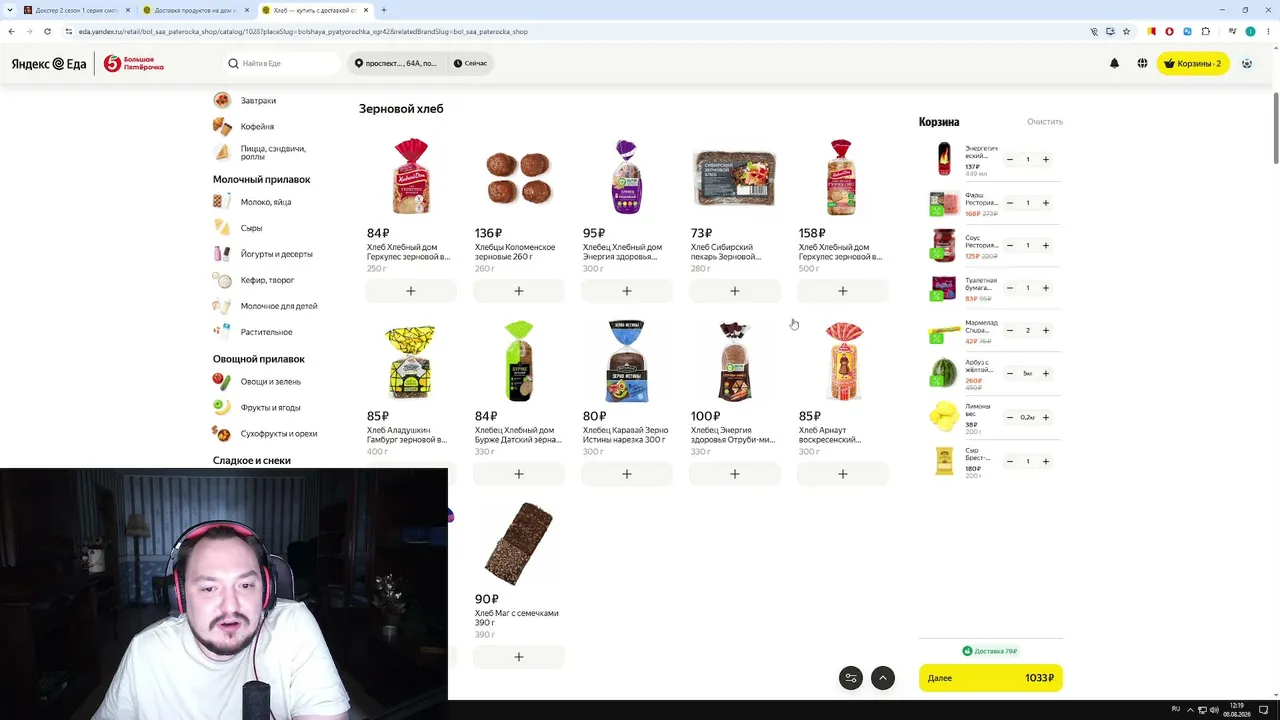The image size is (1280, 720).
Task: Go back in the browser
Action: (11, 31)
